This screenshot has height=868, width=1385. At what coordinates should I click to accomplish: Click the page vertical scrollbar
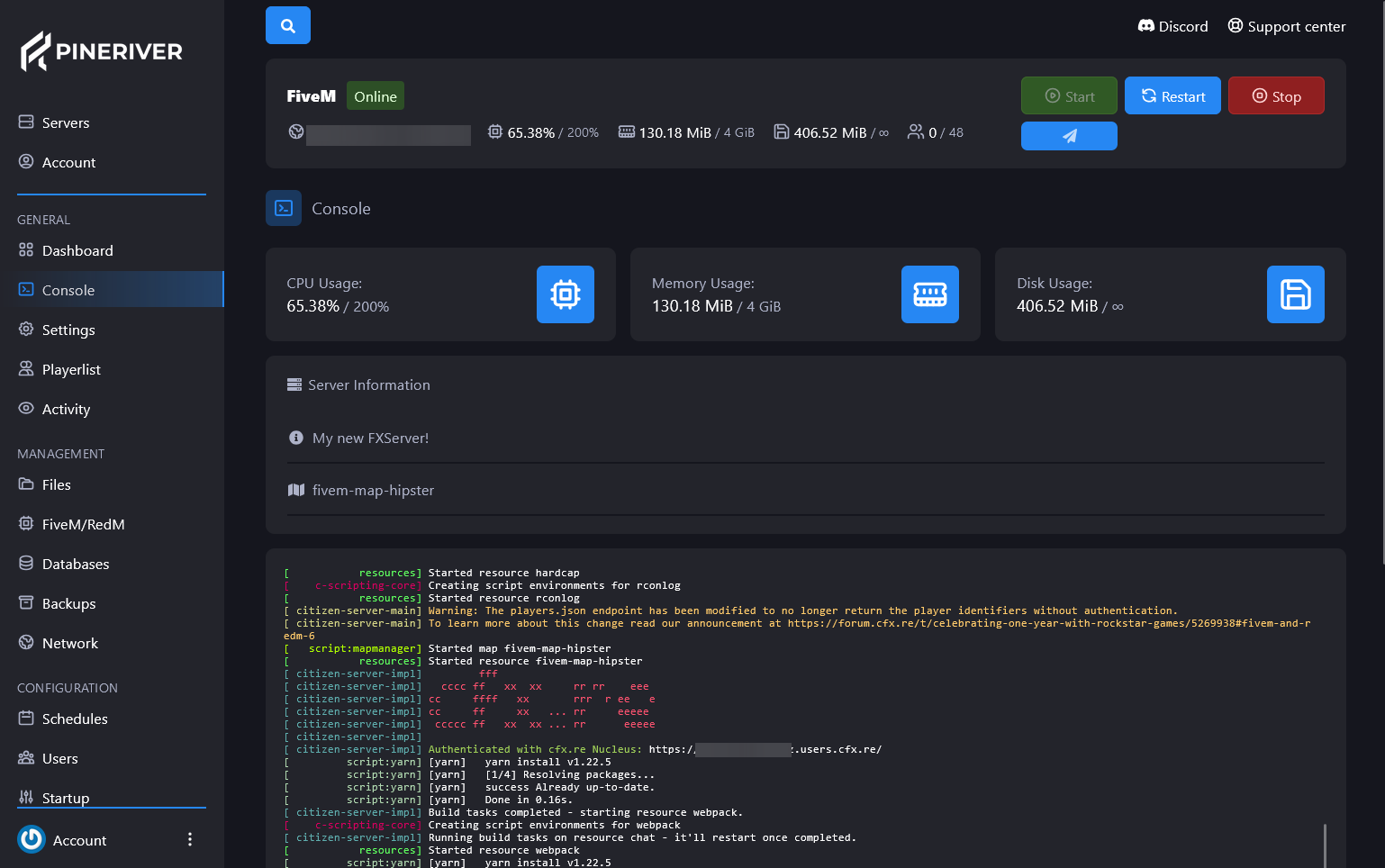click(x=1382, y=282)
